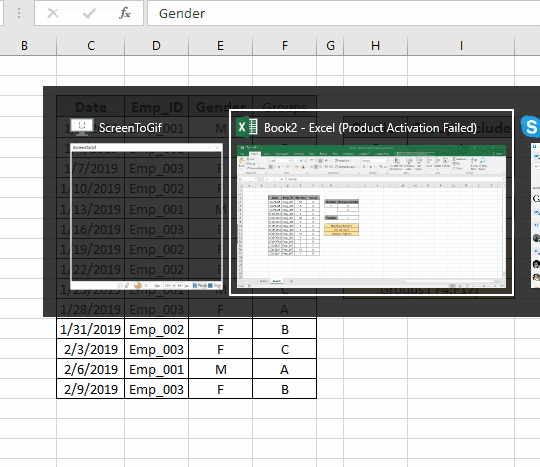The image size is (540, 467).
Task: Select column C header
Action: point(91,45)
